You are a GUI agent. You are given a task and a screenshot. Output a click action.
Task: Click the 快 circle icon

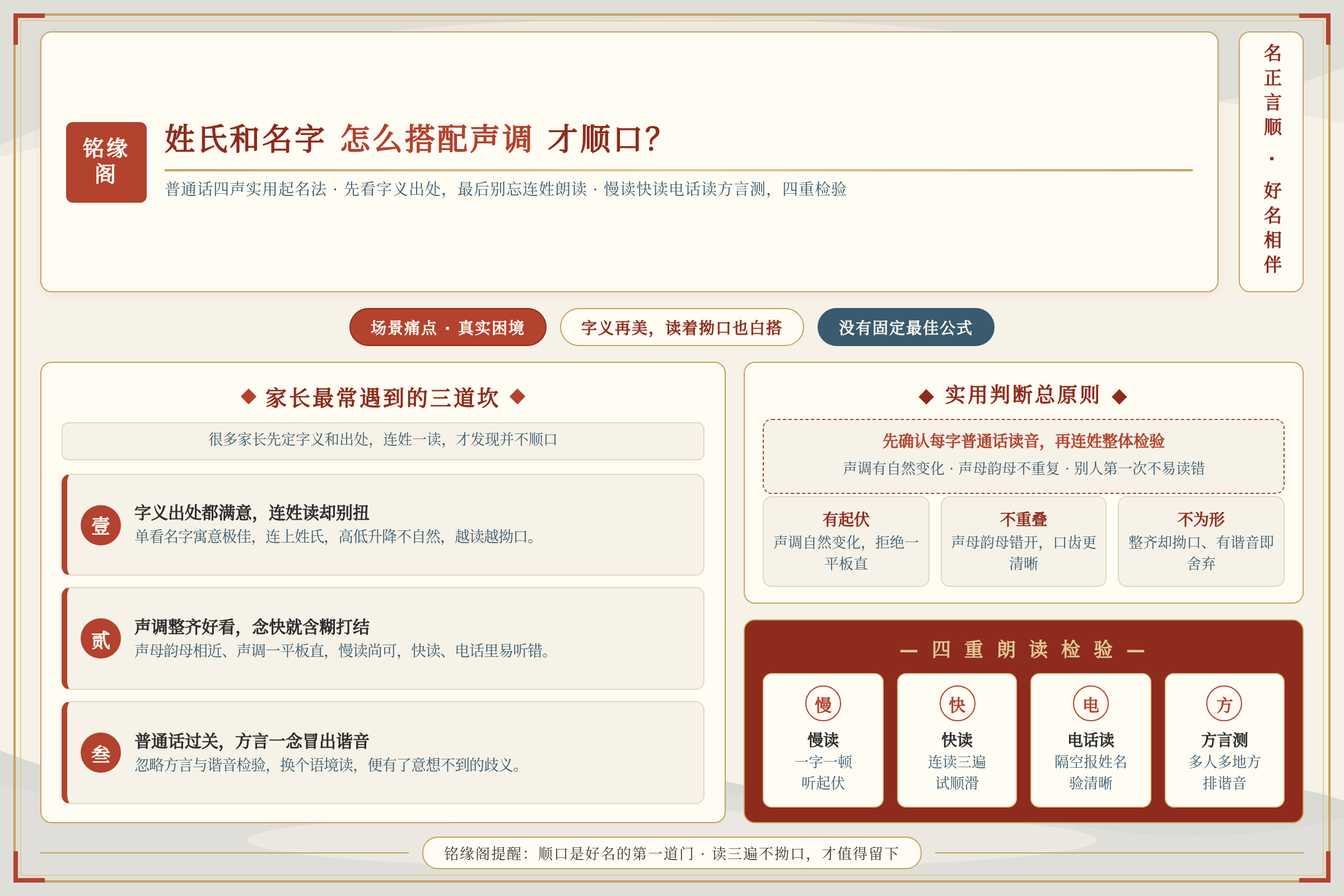957,704
